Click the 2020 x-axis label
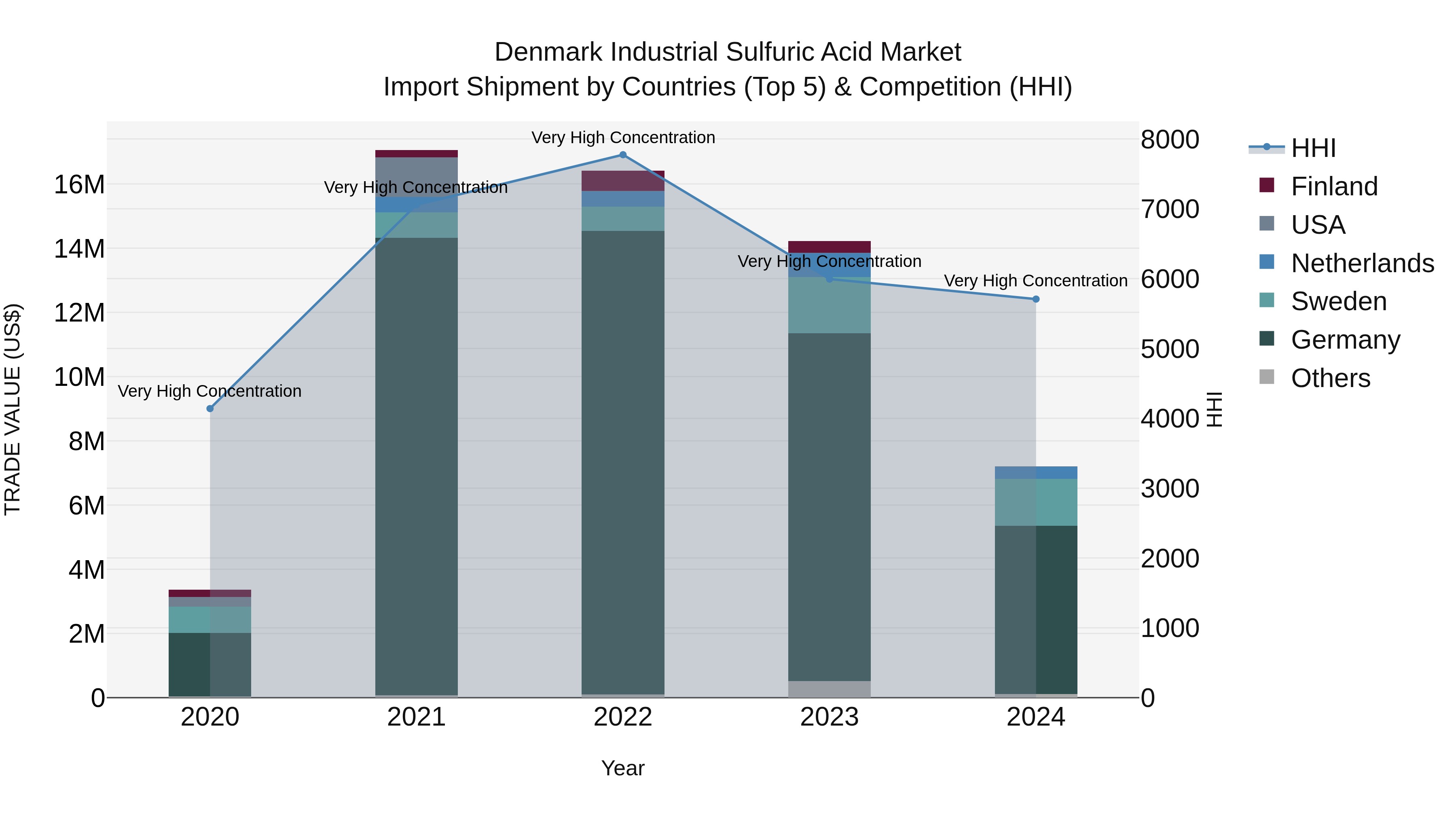This screenshot has width=1456, height=819. 210,717
